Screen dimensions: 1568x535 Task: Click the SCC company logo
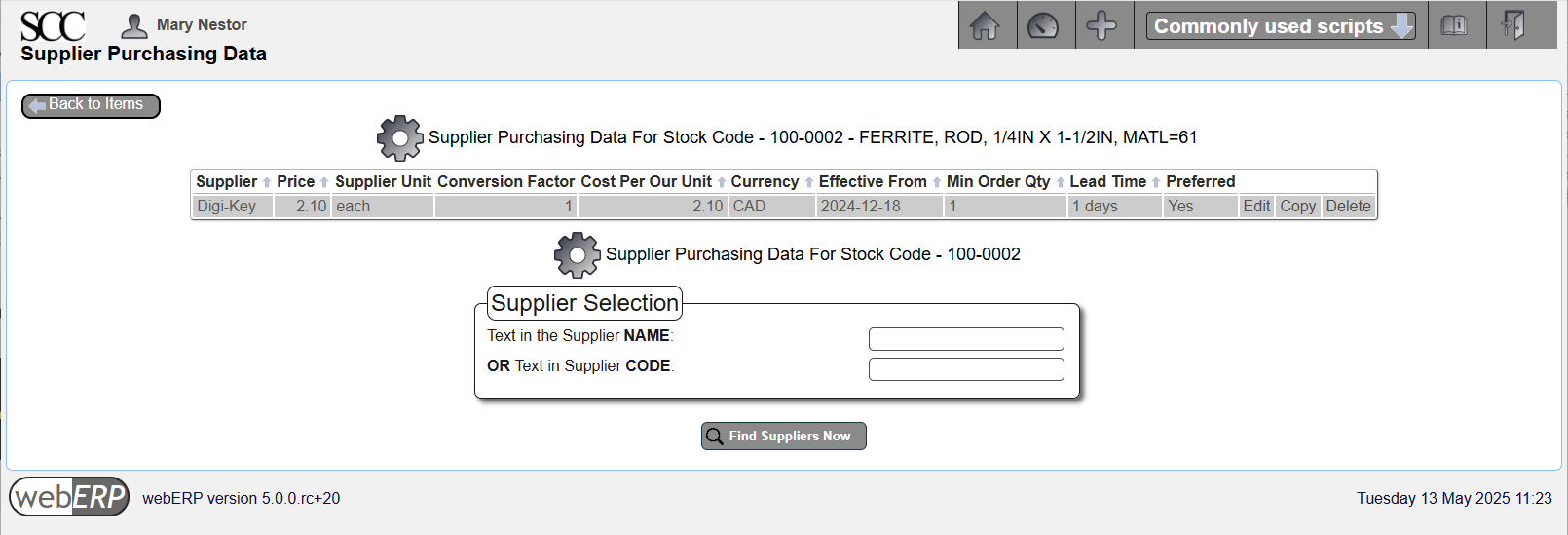pos(53,25)
